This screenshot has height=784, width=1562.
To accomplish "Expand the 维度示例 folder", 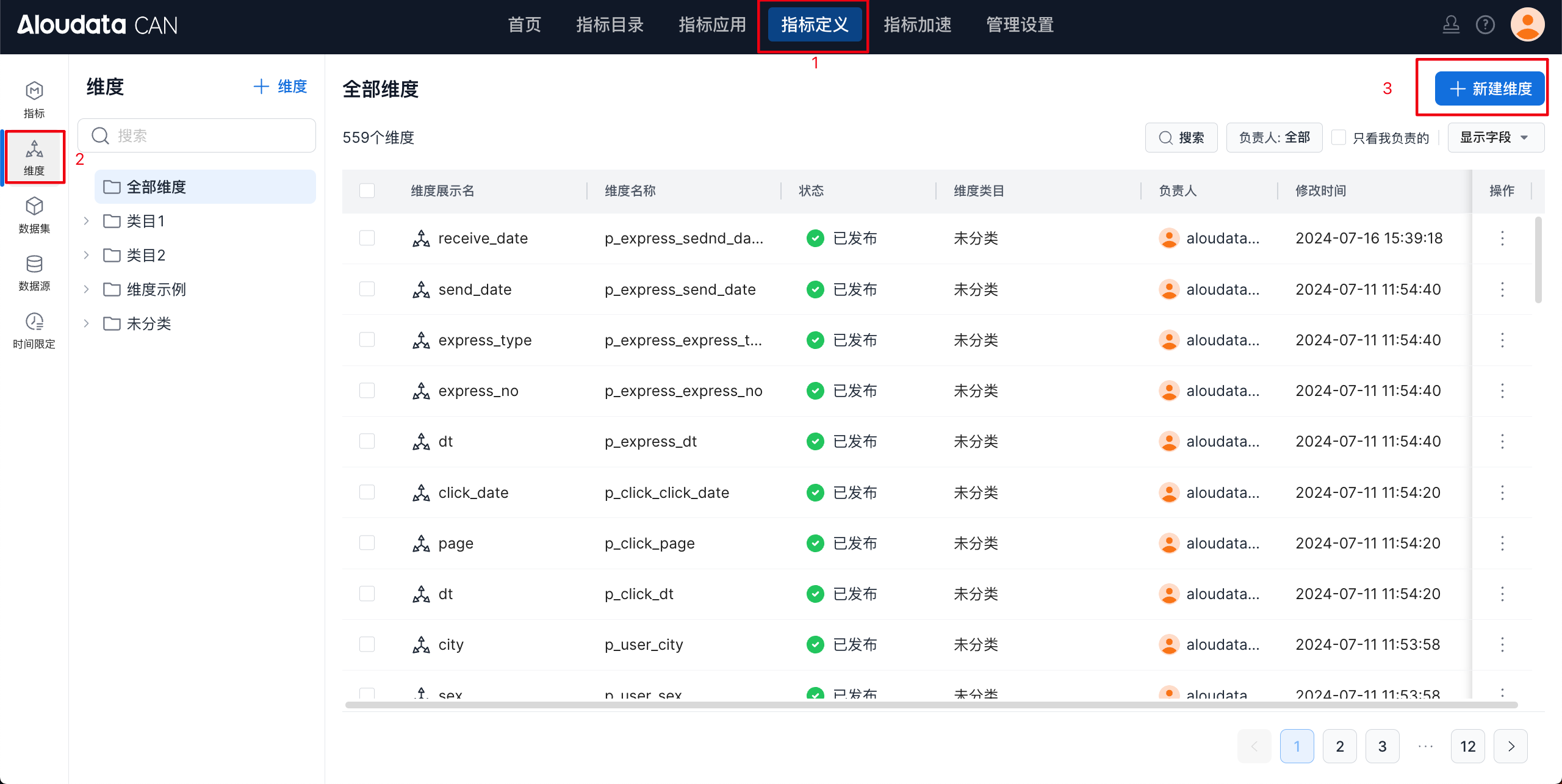I will point(86,289).
